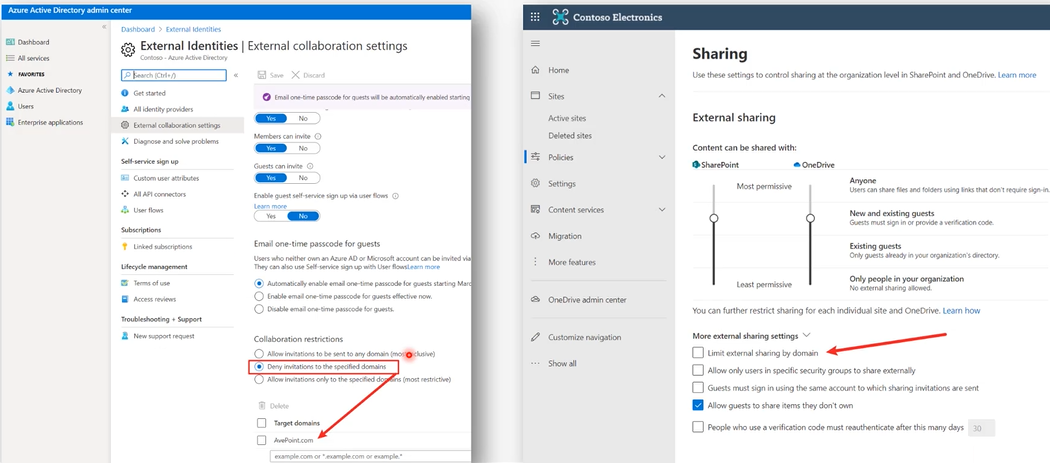Open Learn more link in Sharing description

pyautogui.click(x=1017, y=75)
